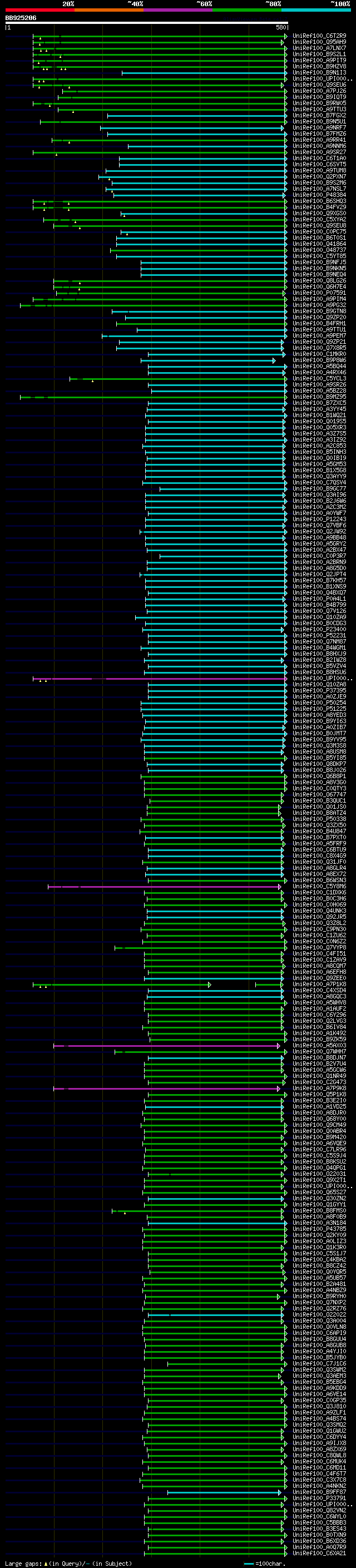Viewport: 356px width, 1568px height.
Task: Select the UniRef100_A4NKN2 label
Action: [x=319, y=1486]
